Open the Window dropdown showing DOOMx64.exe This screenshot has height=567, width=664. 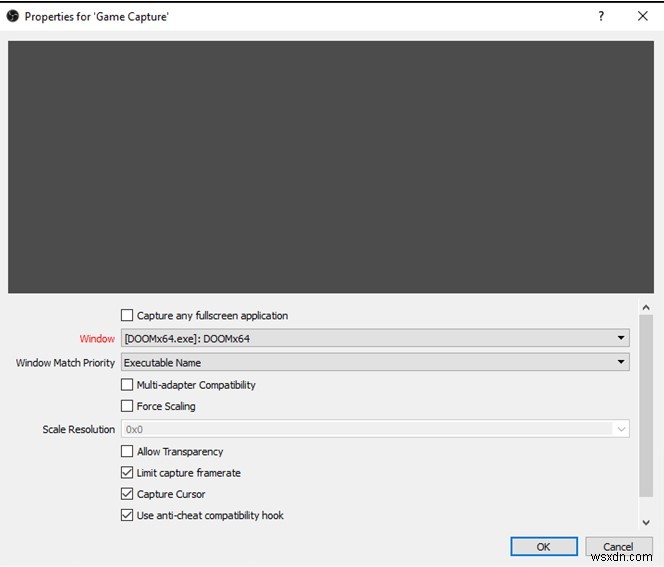[375, 338]
